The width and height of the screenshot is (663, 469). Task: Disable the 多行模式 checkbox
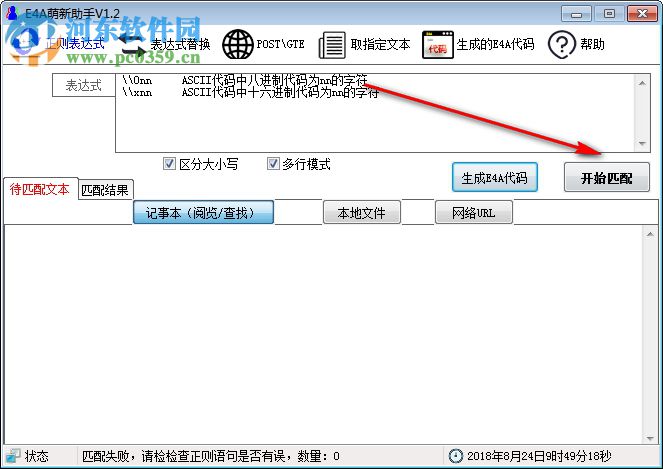point(273,163)
